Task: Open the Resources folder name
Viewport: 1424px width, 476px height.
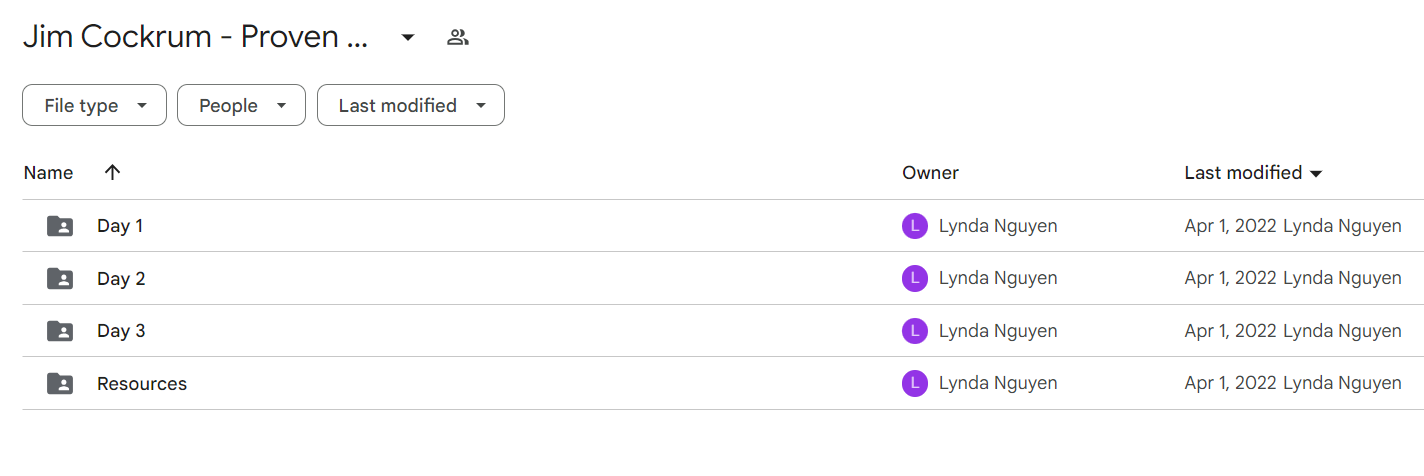Action: pos(142,383)
